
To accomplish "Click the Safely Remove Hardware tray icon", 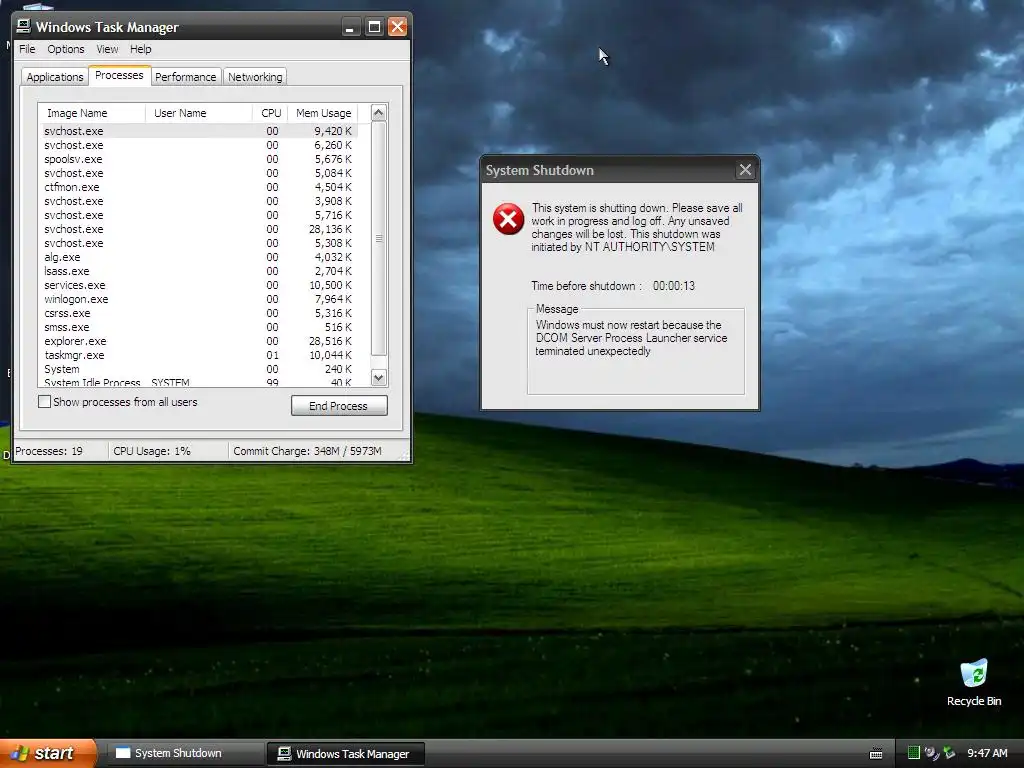I will 949,753.
